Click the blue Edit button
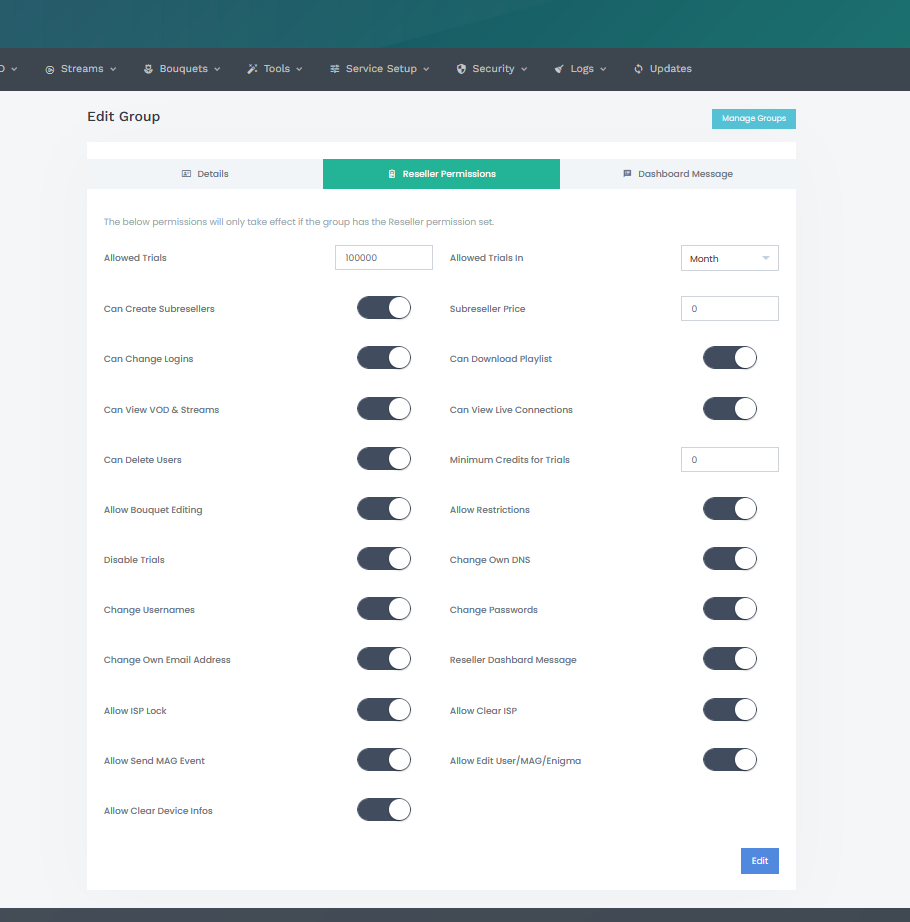 tap(759, 861)
